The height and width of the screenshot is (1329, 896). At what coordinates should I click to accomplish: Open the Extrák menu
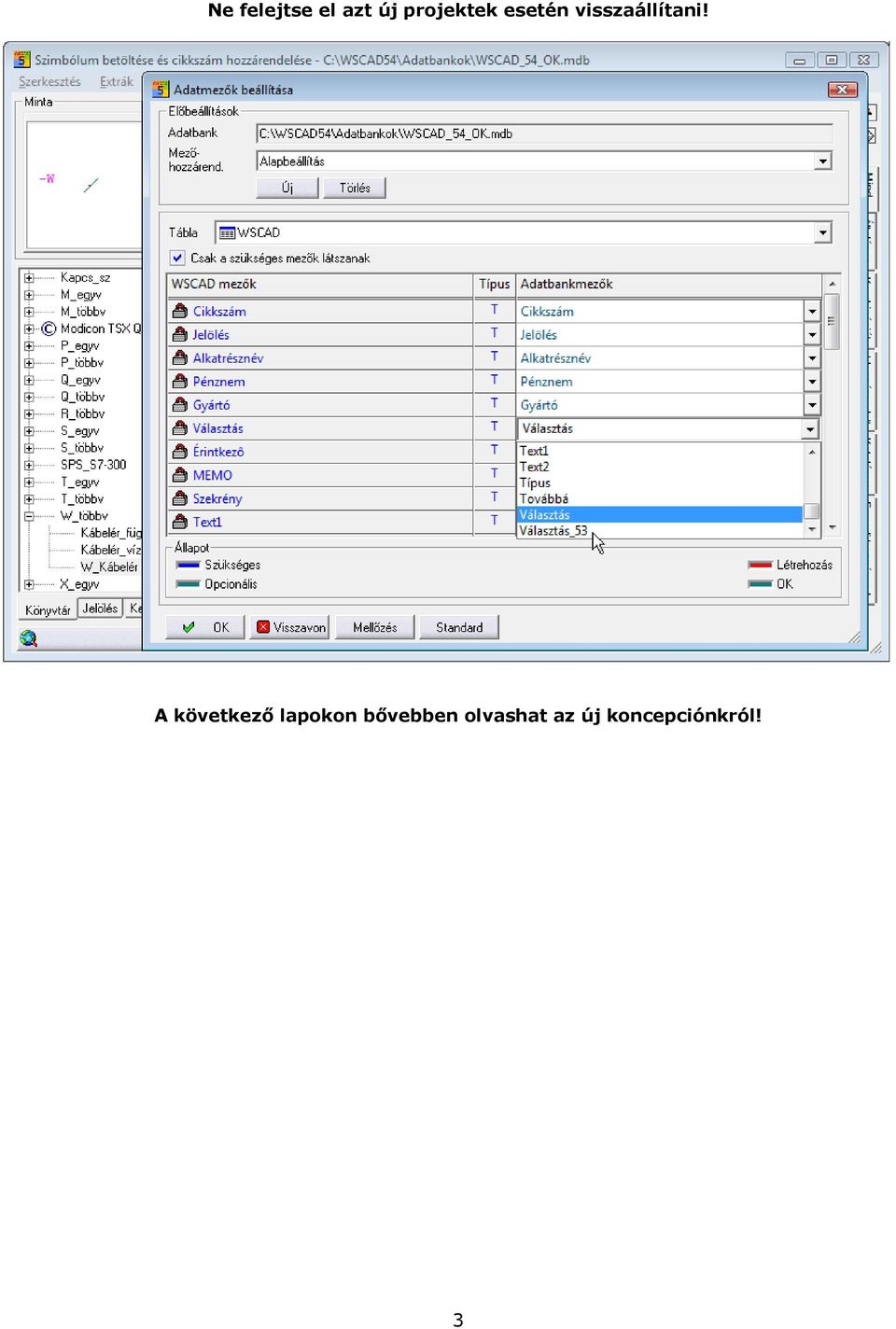(x=117, y=81)
